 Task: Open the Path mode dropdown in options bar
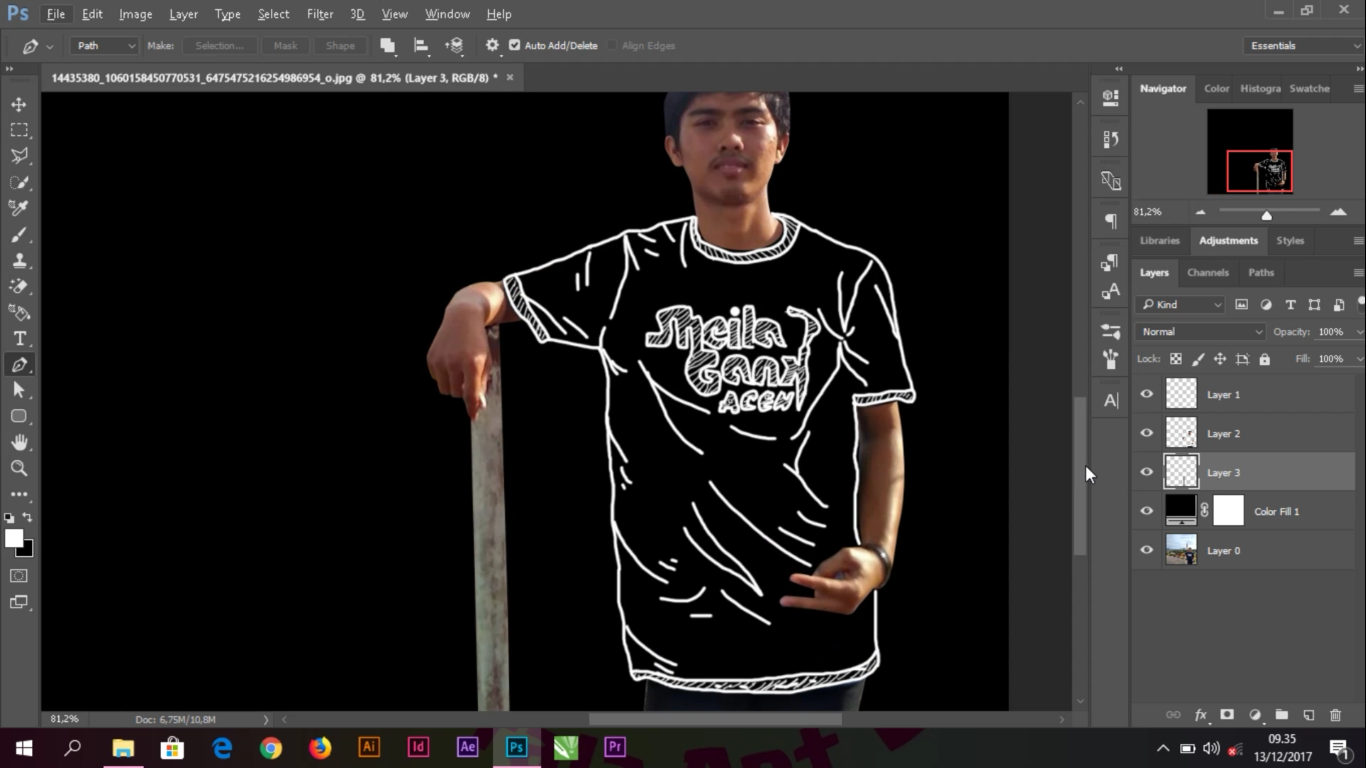coord(104,45)
